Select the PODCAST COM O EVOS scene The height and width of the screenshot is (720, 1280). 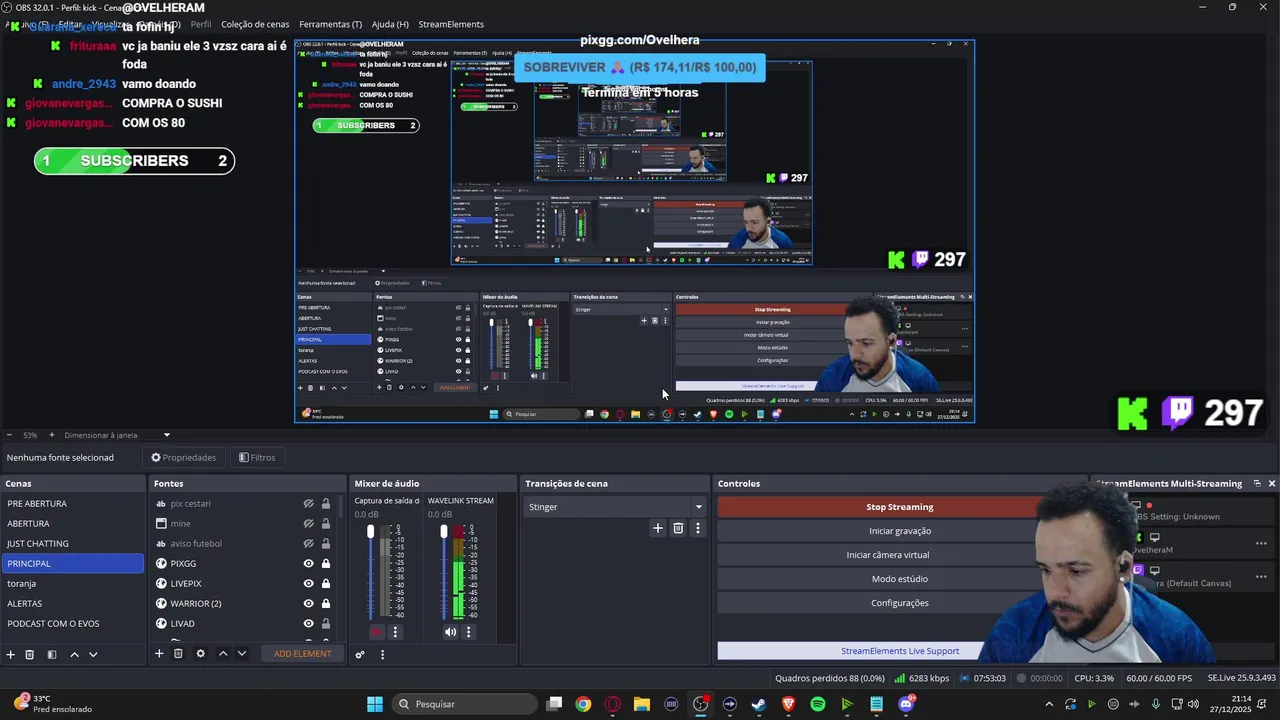(73, 624)
